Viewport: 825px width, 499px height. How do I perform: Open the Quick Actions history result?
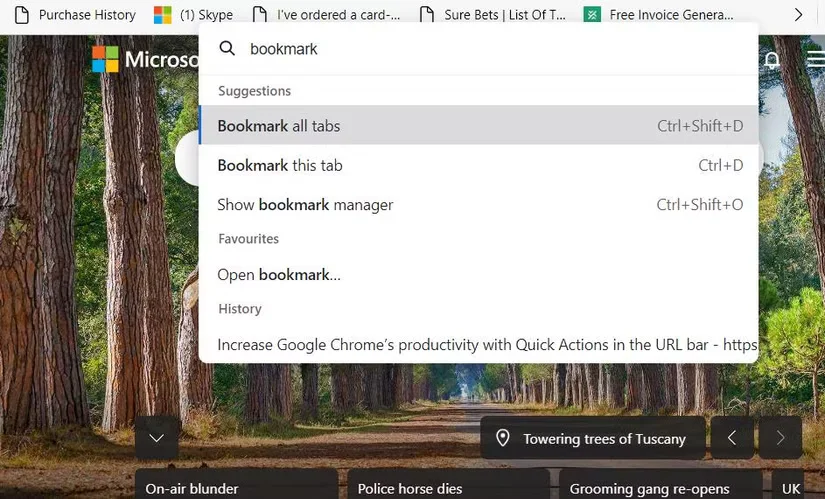[x=478, y=345]
